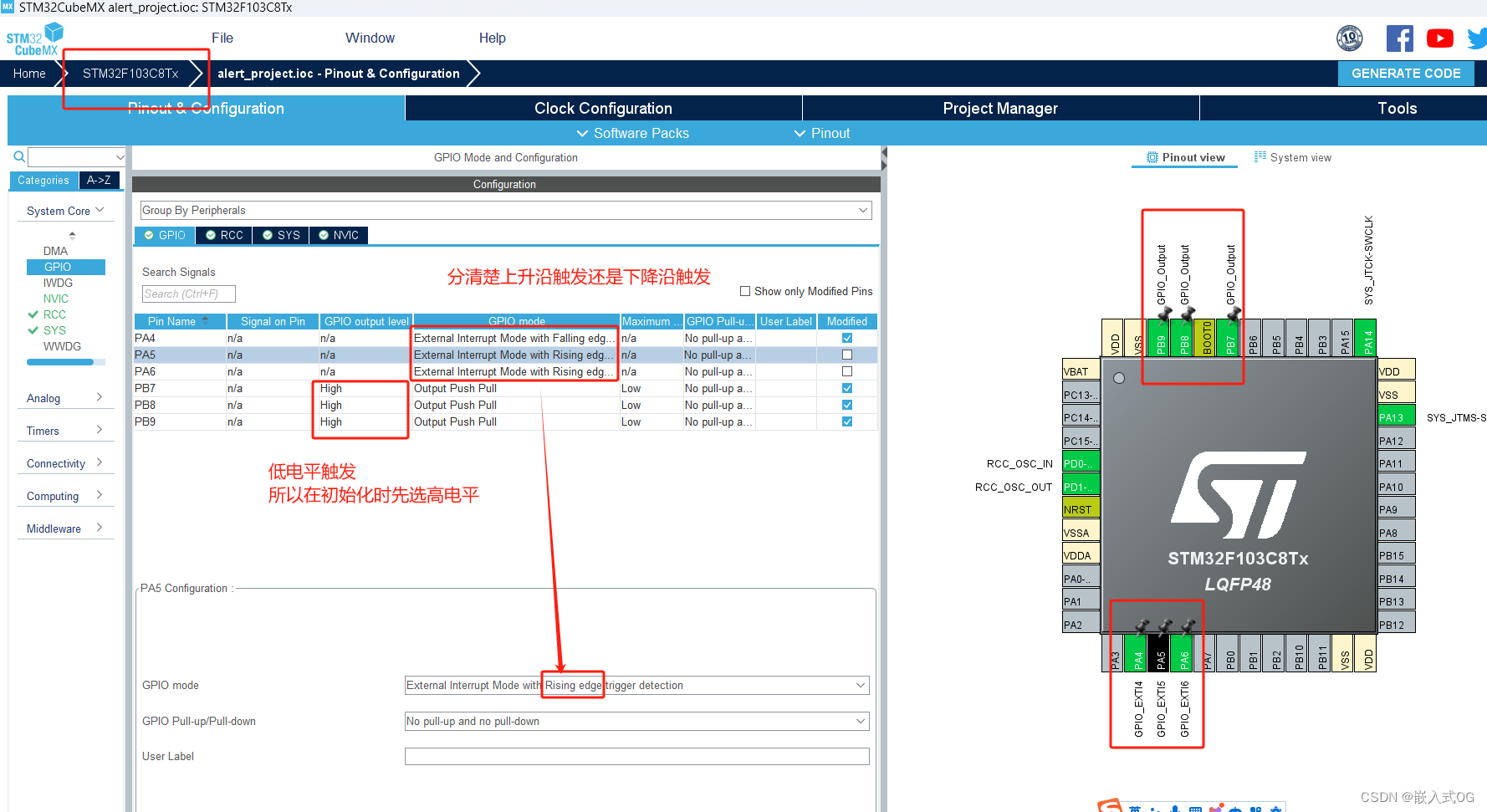Sort table by Pin Name column
This screenshot has width=1487, height=812.
[x=180, y=321]
